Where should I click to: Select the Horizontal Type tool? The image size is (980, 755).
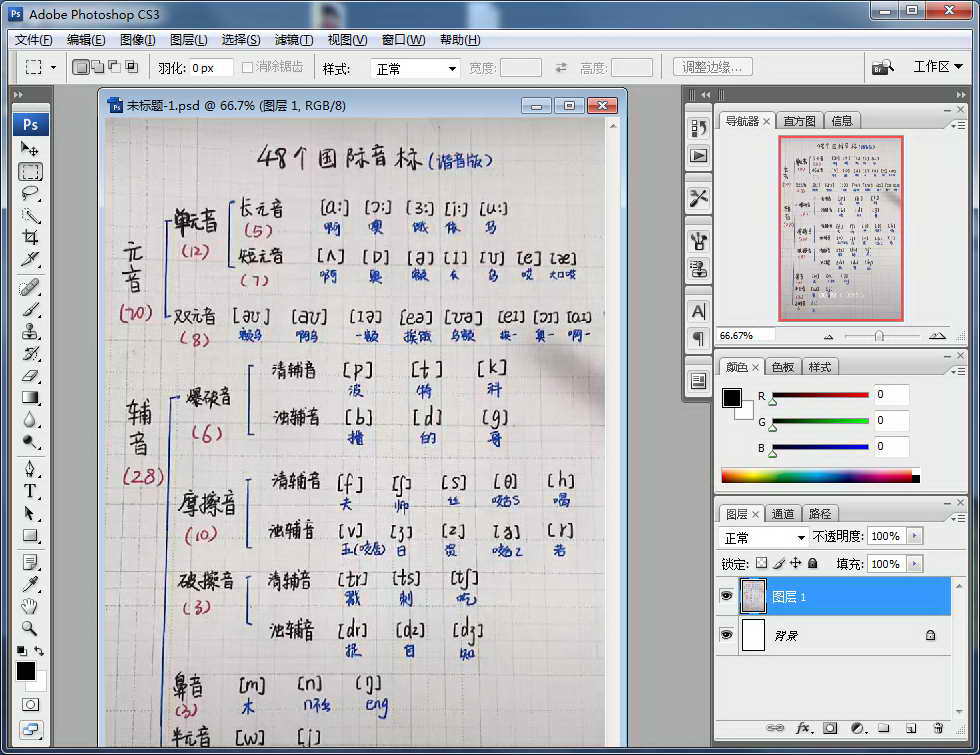pyautogui.click(x=29, y=491)
